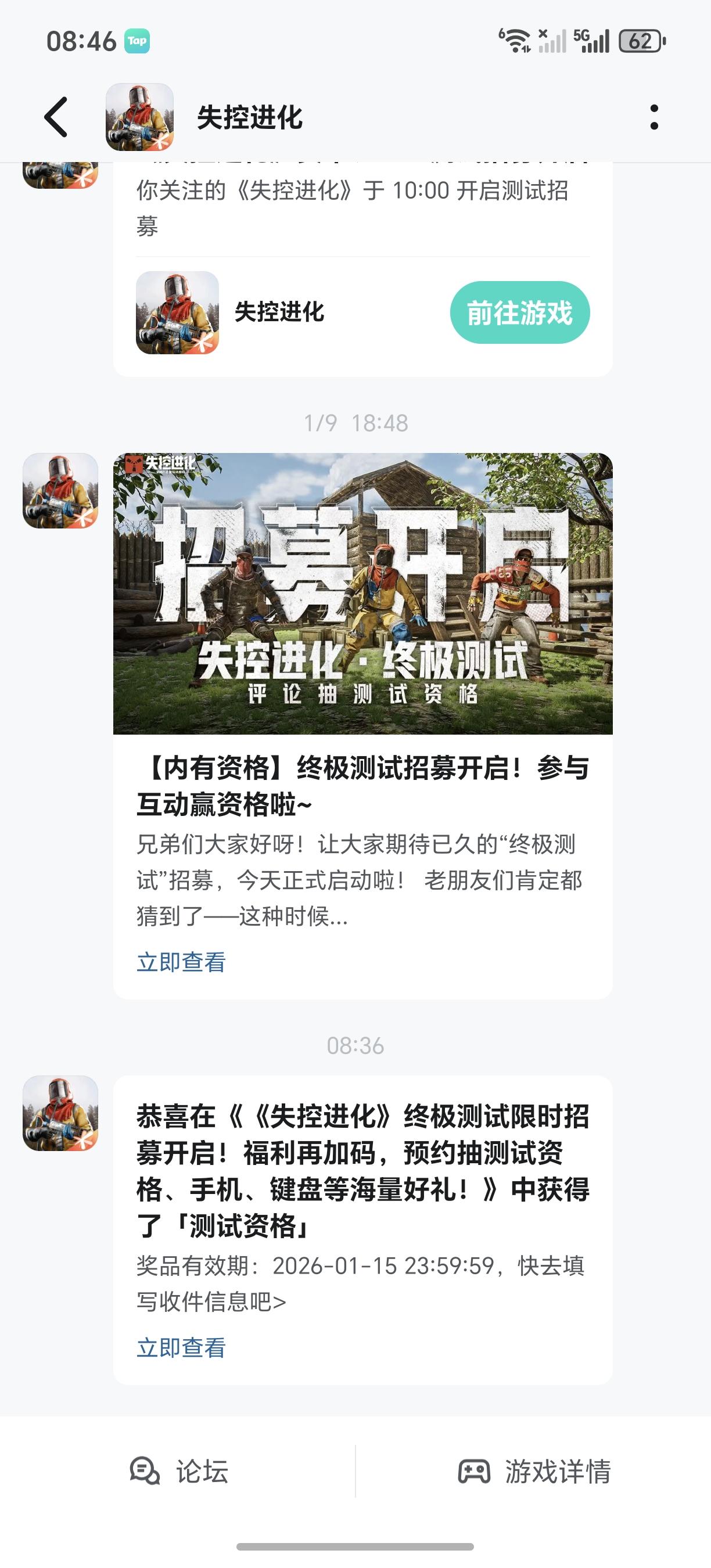
Task: Switch to the 游戏详情 tab
Action: pyautogui.click(x=534, y=1471)
